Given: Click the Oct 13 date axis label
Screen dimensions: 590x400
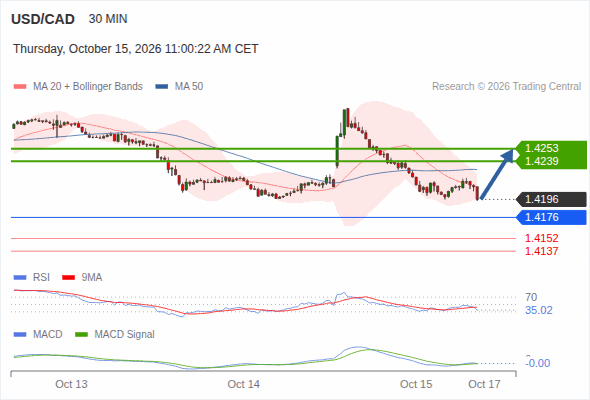Looking at the screenshot, I should [71, 384].
